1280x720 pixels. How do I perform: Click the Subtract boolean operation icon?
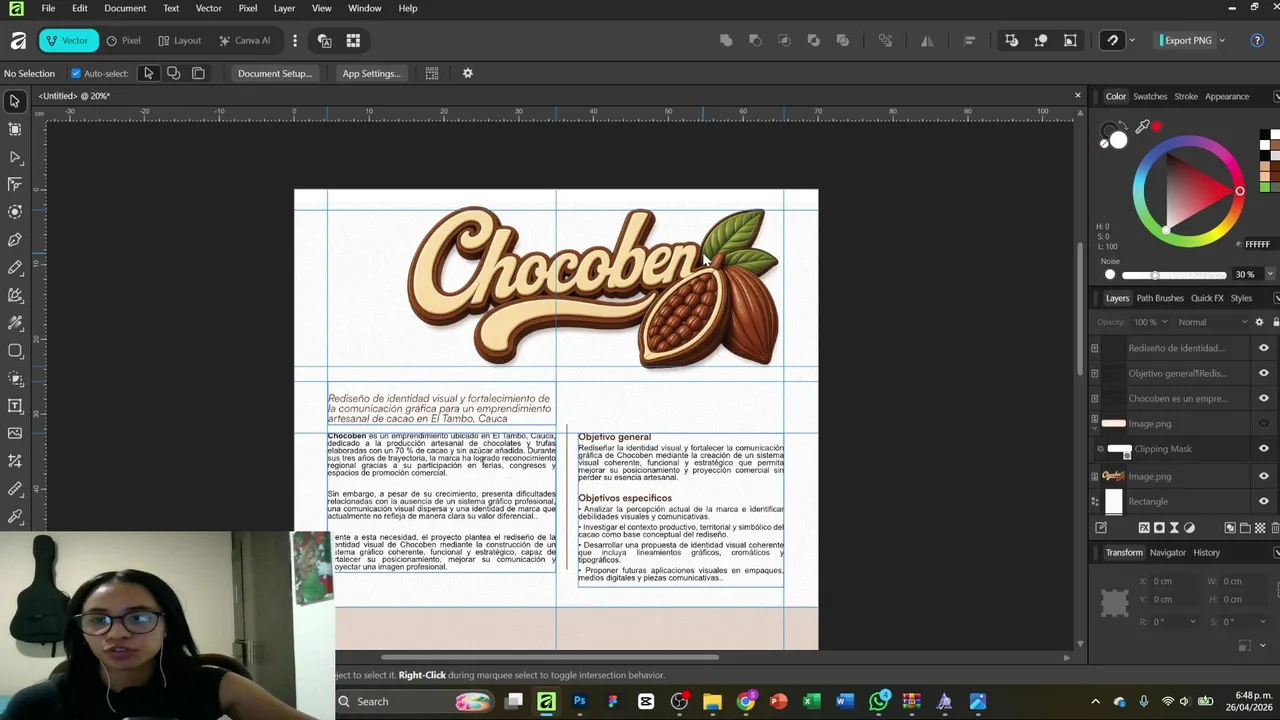click(x=755, y=40)
